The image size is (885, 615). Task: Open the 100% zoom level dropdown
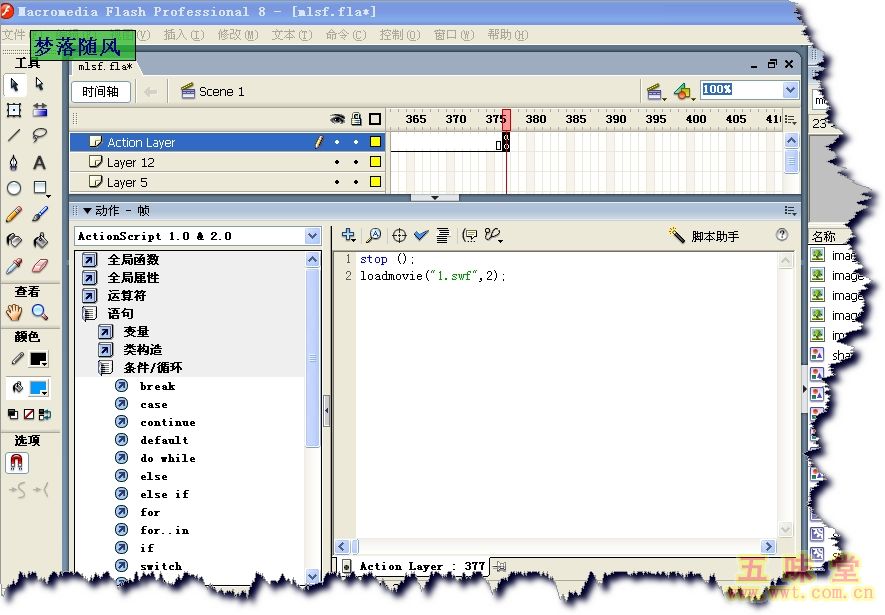click(790, 90)
